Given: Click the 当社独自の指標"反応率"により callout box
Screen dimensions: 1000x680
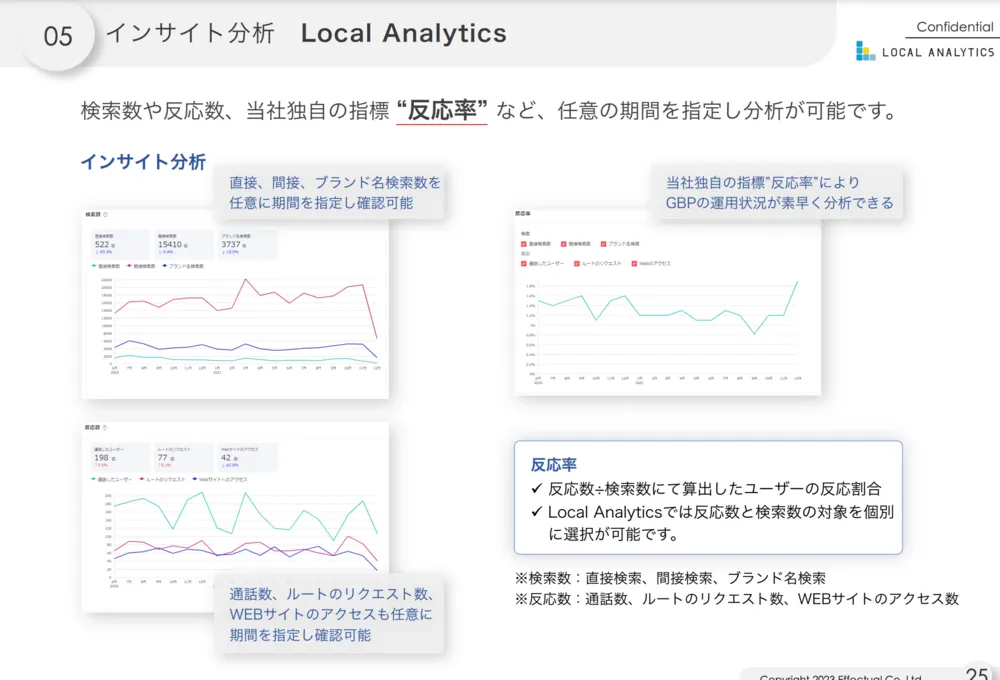Looking at the screenshot, I should [777, 193].
